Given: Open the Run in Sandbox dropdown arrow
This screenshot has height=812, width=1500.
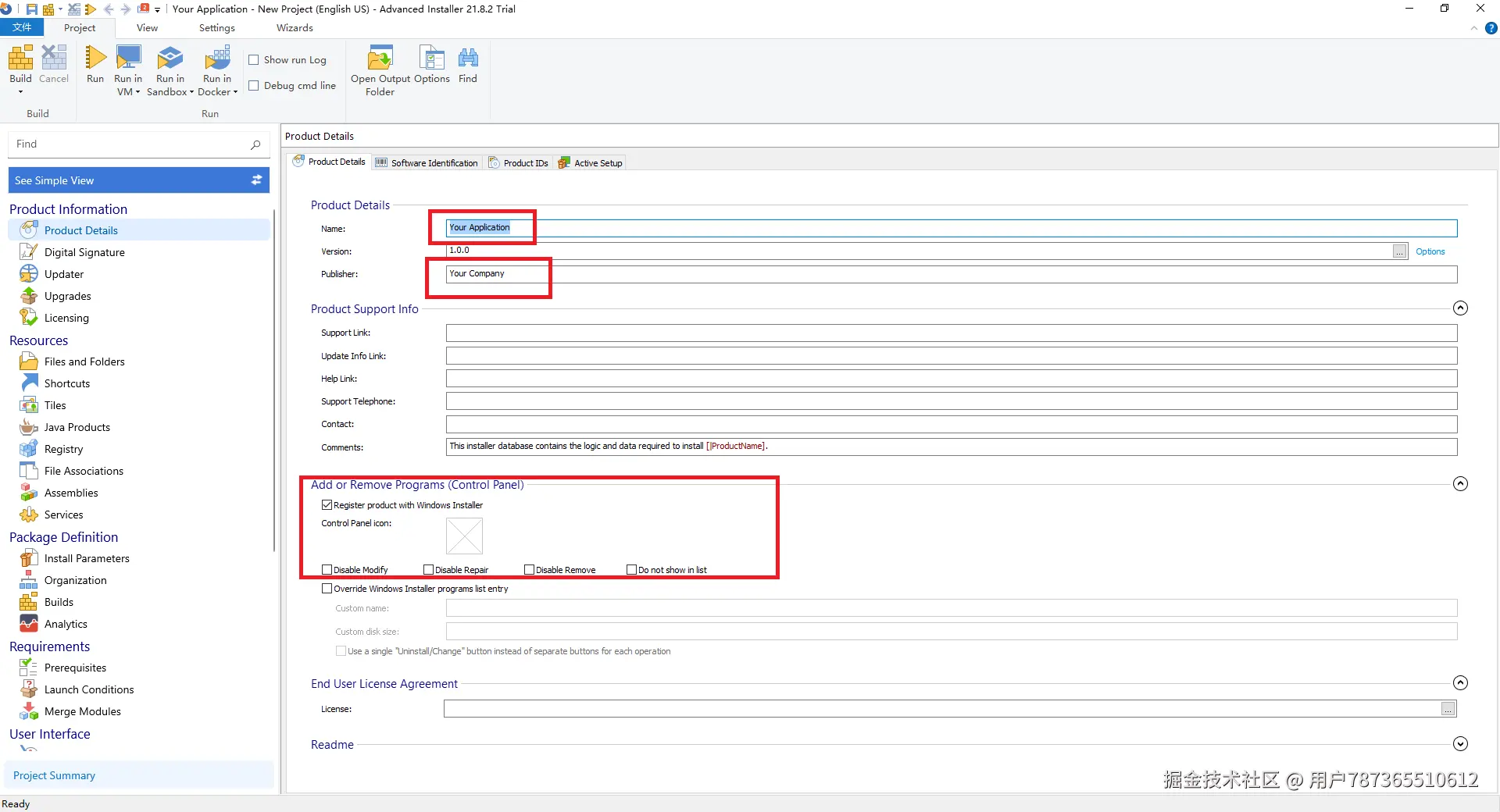Looking at the screenshot, I should pos(191,92).
